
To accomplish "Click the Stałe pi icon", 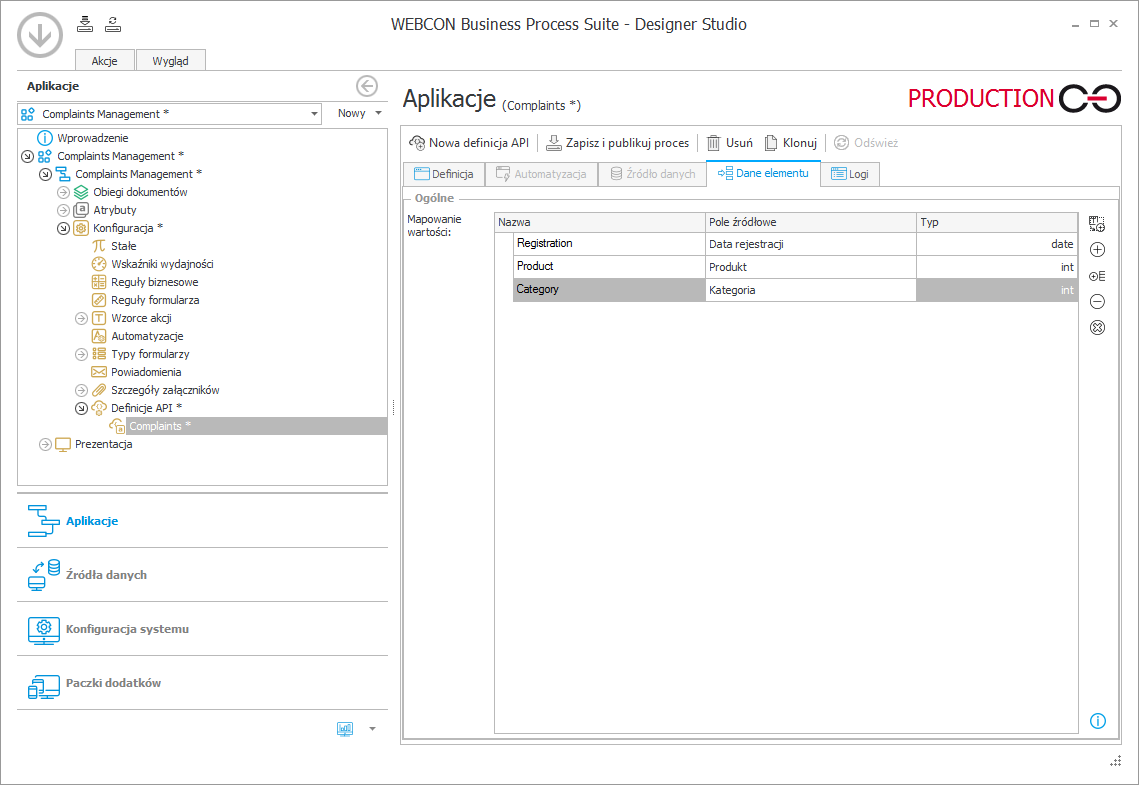I will click(99, 246).
